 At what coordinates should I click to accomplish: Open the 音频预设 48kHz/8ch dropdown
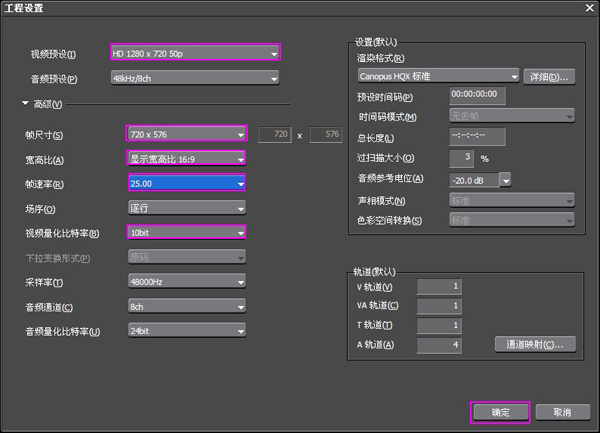point(195,78)
